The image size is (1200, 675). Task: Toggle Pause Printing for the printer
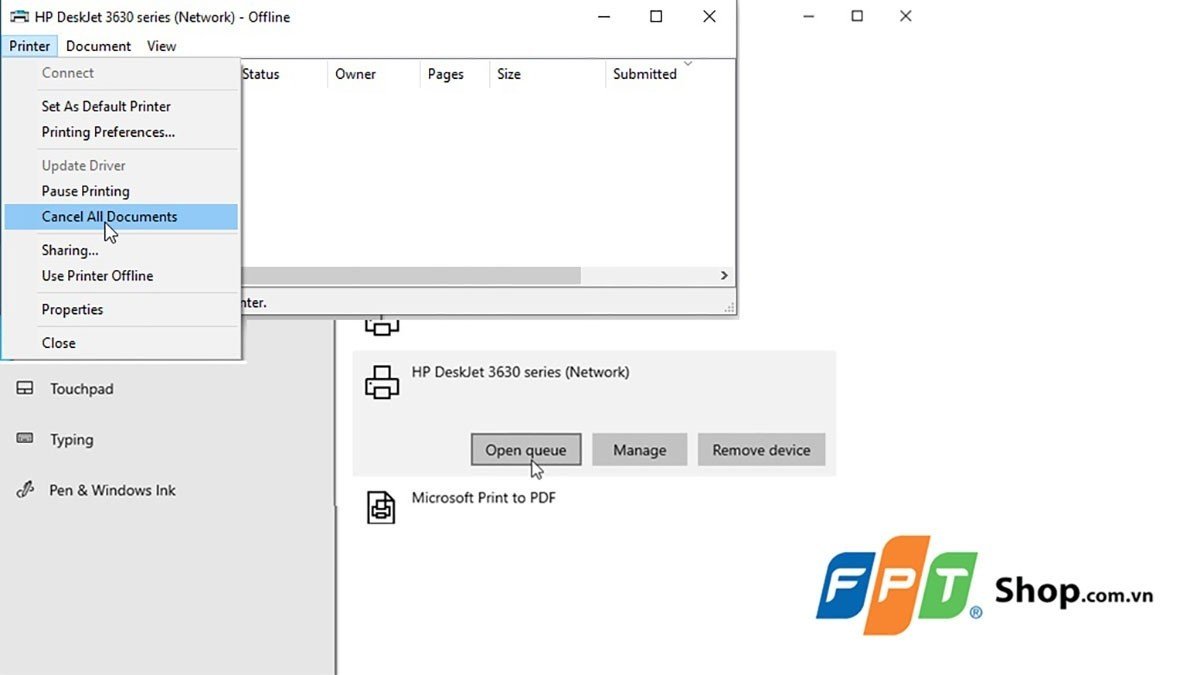click(x=85, y=191)
